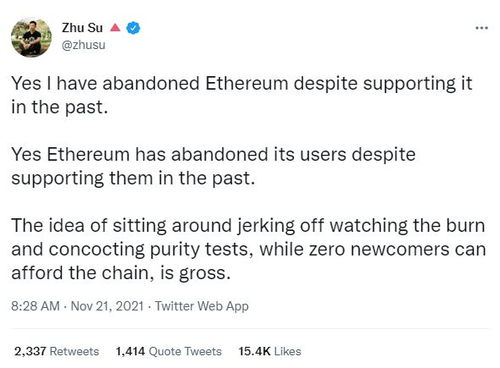This screenshot has height=368, width=500.
Task: Click the paragraph about concocting purity tests
Action: pyautogui.click(x=248, y=249)
